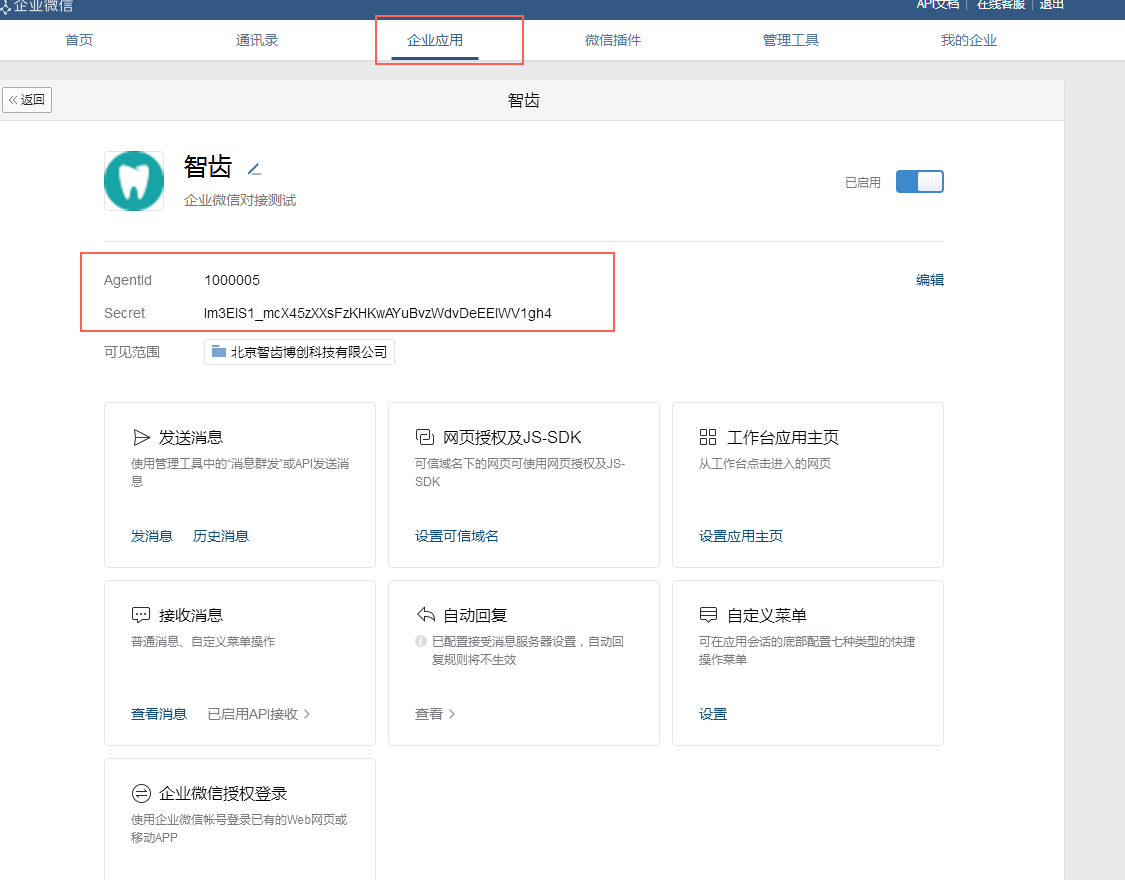Go to the 微信插件 tab
The image size is (1125, 880).
[613, 40]
